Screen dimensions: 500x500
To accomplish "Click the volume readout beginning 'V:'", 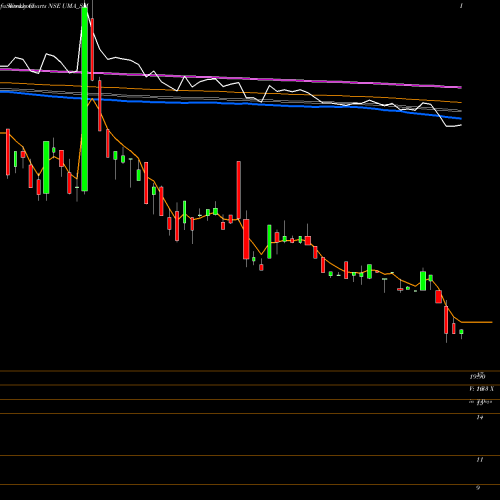I will point(481,389).
